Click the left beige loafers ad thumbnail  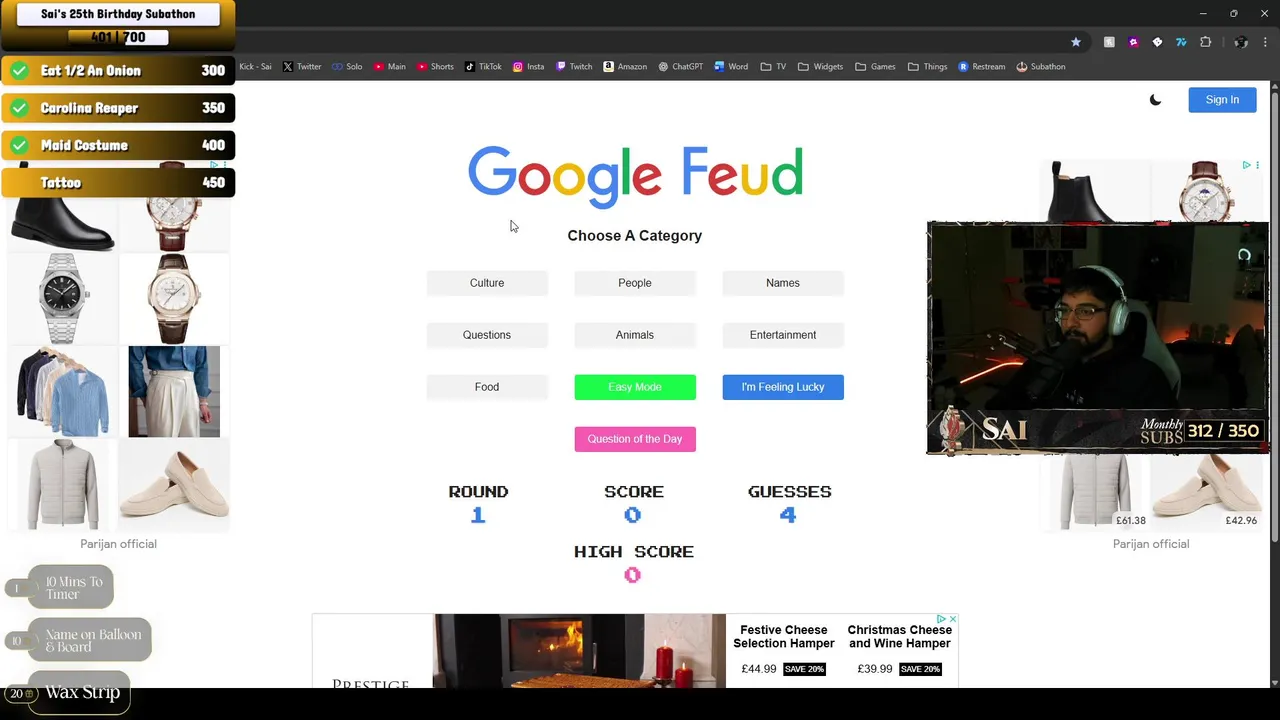(x=174, y=485)
